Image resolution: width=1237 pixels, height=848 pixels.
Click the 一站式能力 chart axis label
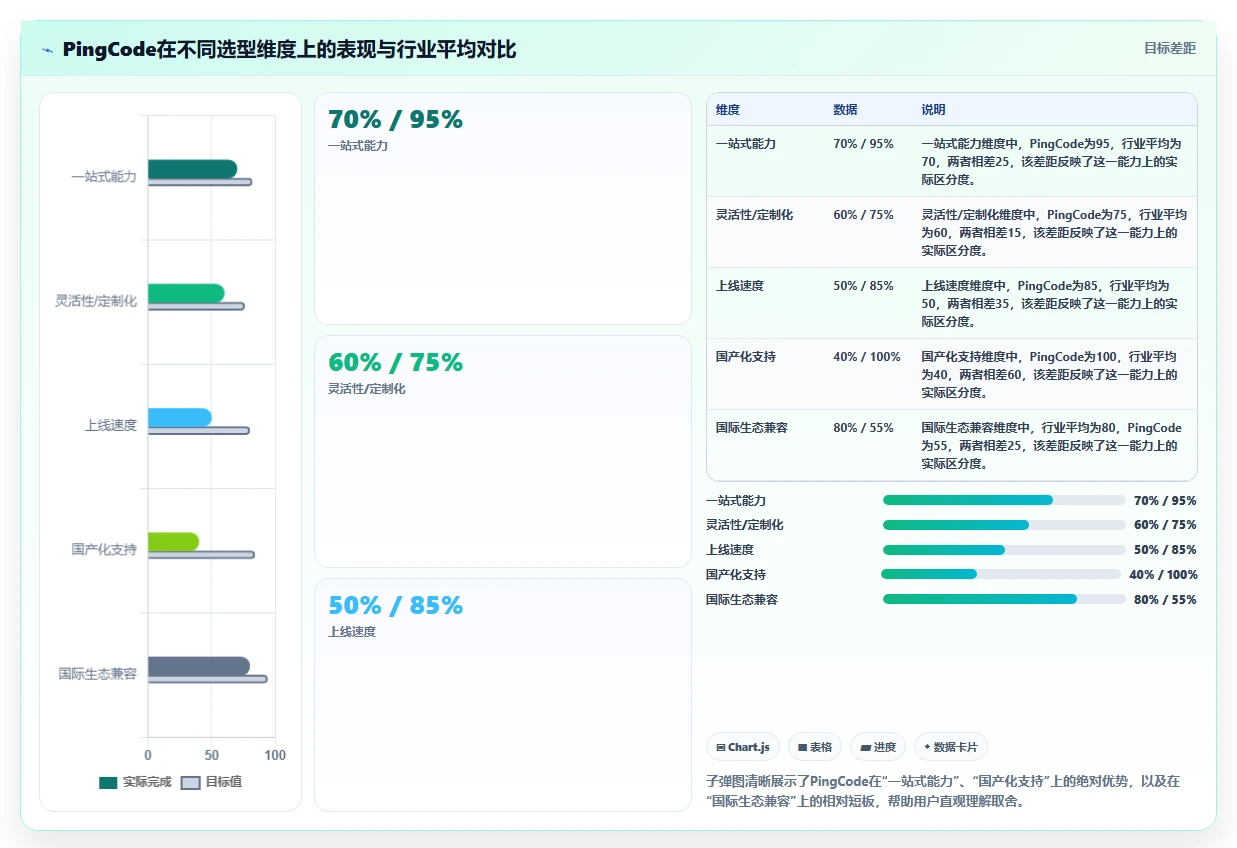point(104,177)
